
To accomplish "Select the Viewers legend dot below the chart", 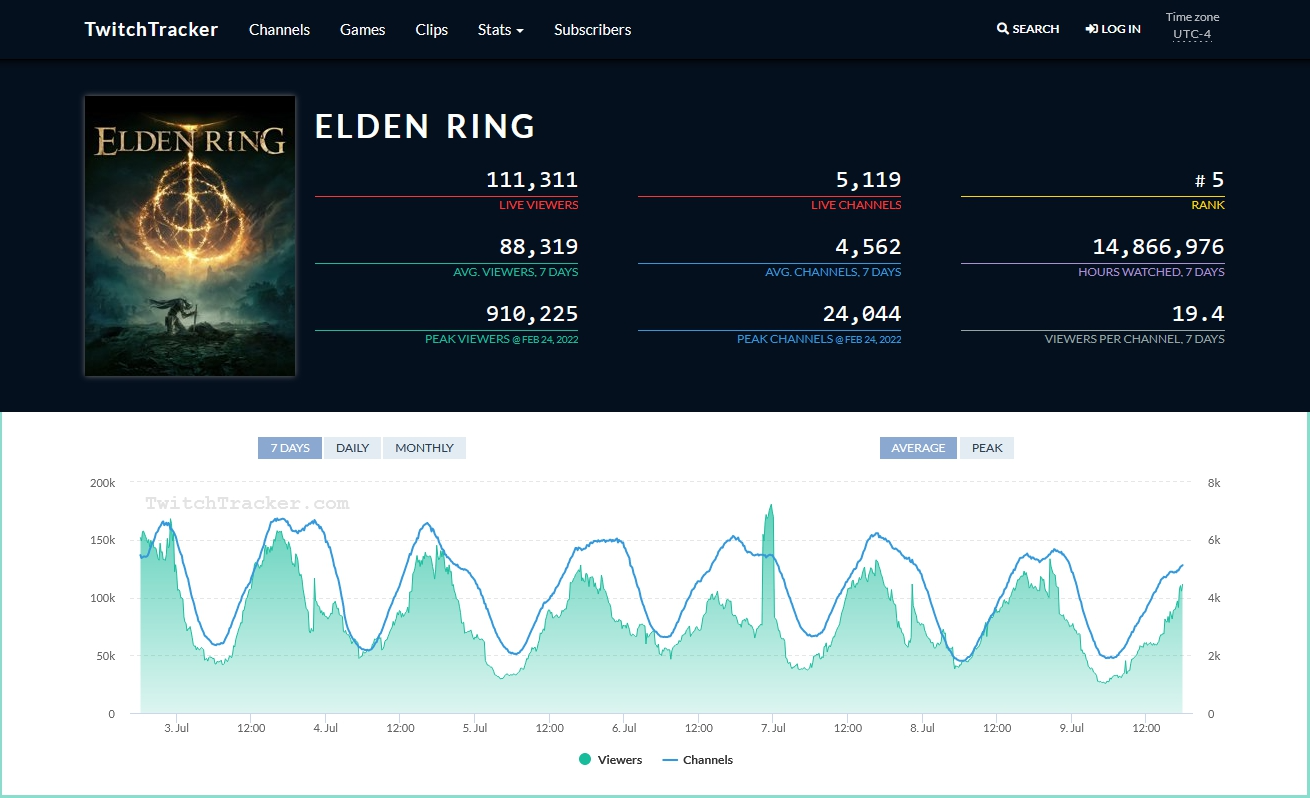I will click(583, 760).
